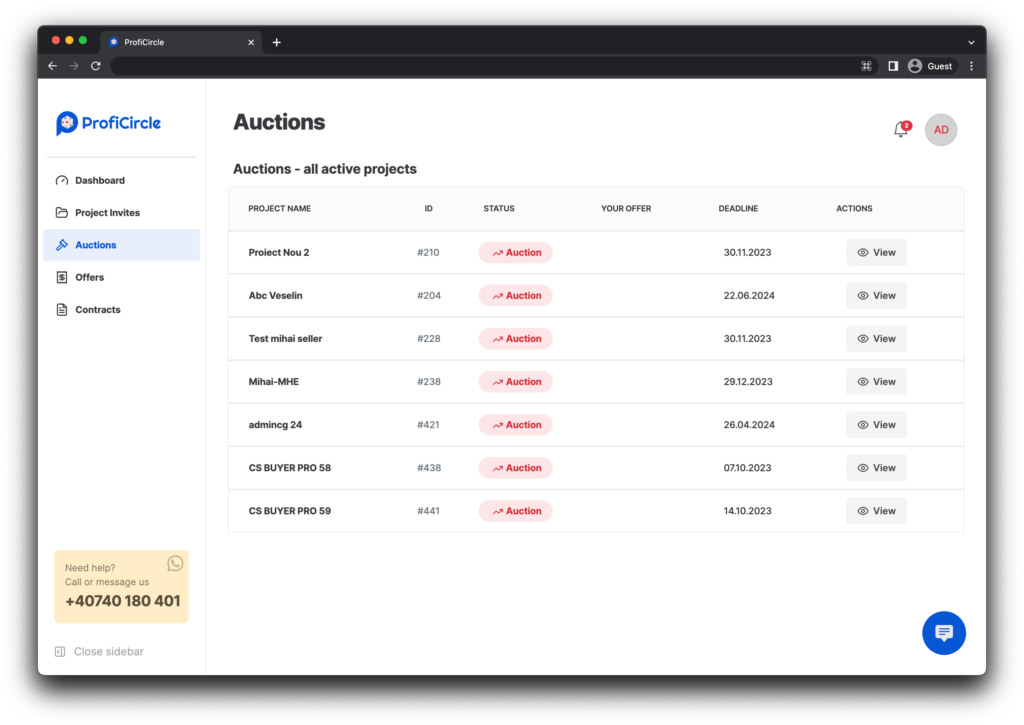View the CS BUYER PRO 58 auction
The height and width of the screenshot is (725, 1024).
(876, 468)
